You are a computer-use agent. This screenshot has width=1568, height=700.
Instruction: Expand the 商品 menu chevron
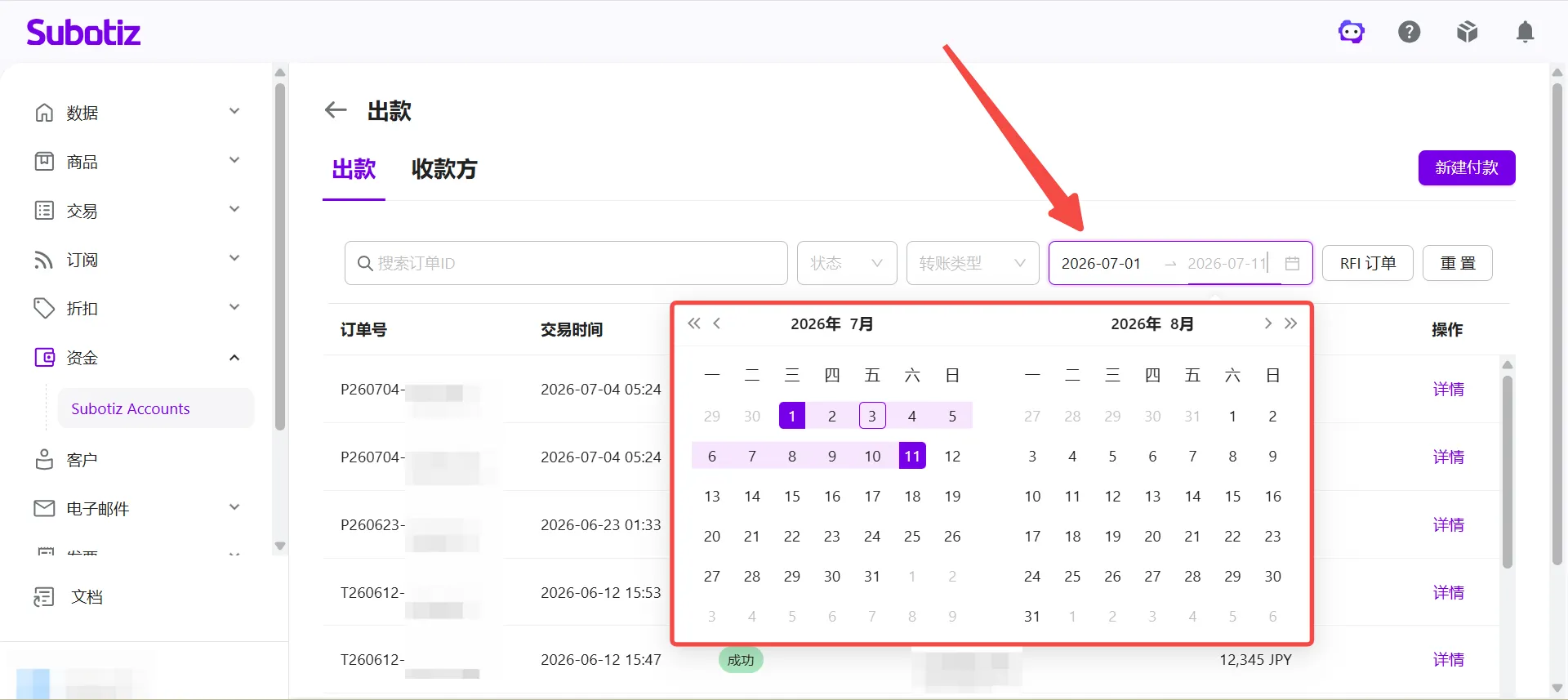coord(234,160)
